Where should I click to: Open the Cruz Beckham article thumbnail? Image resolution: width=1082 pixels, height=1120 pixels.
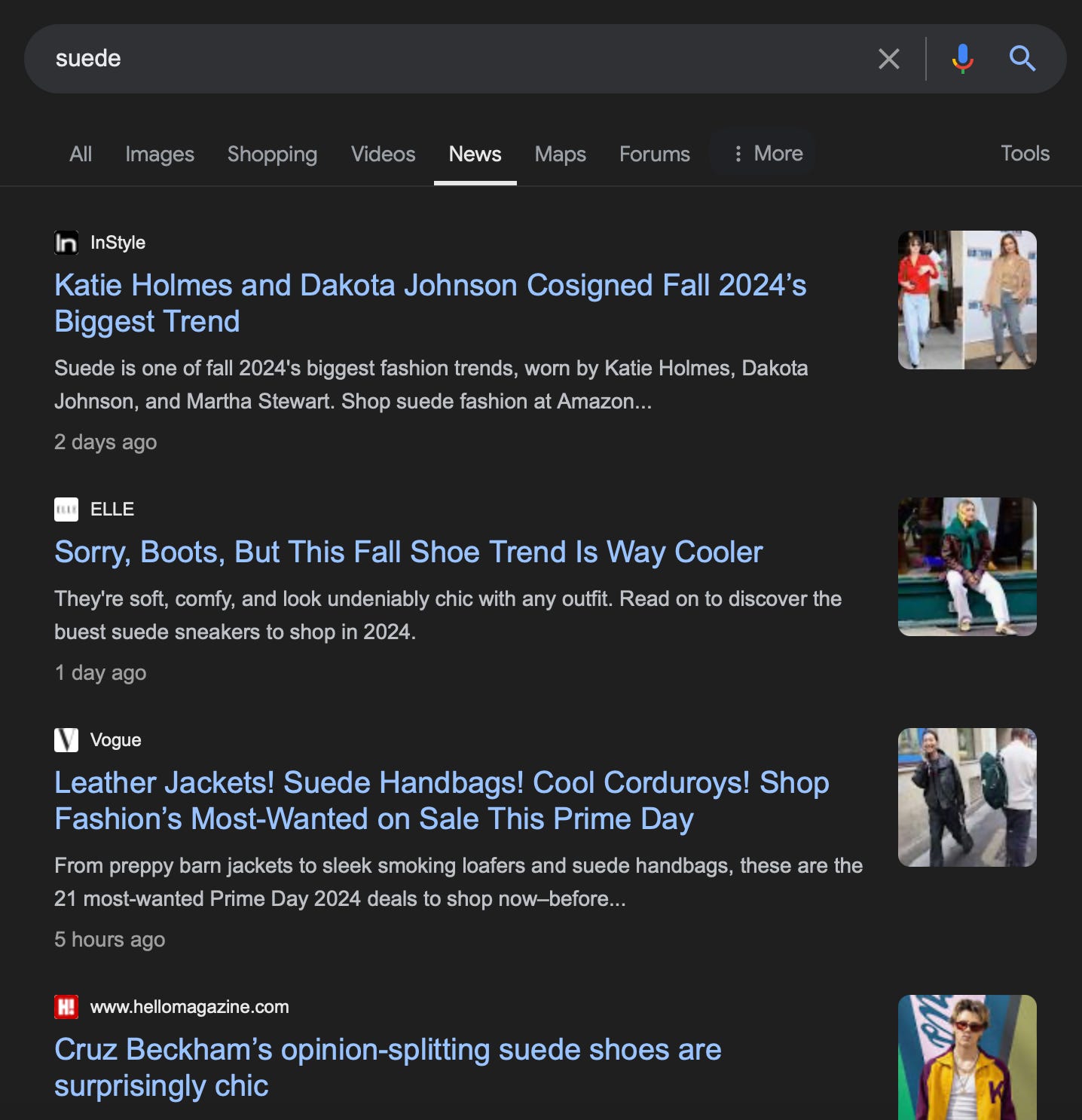click(967, 1057)
